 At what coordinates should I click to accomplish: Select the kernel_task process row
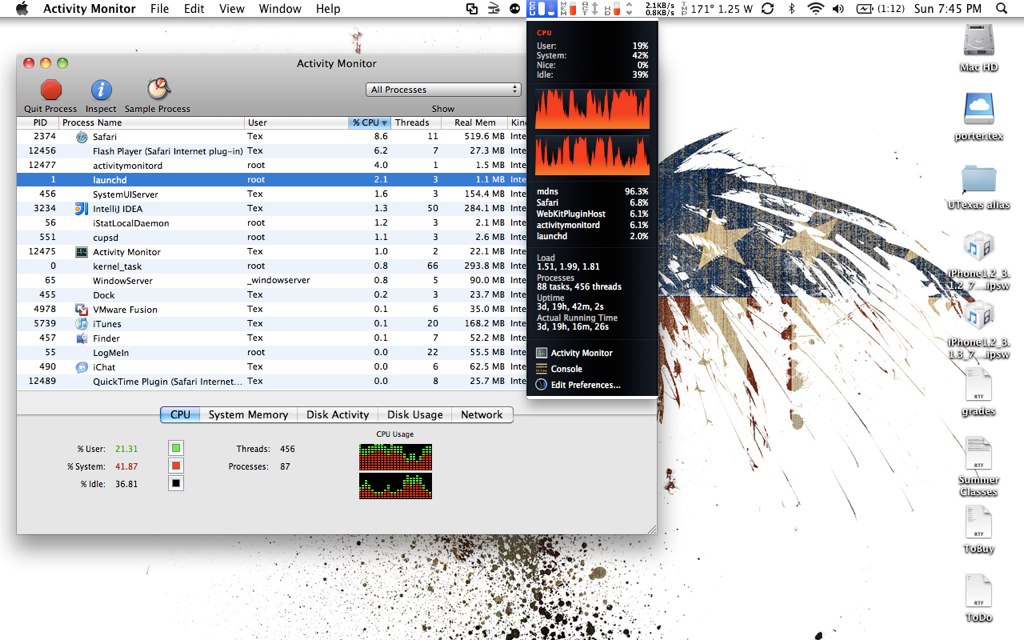click(272, 266)
